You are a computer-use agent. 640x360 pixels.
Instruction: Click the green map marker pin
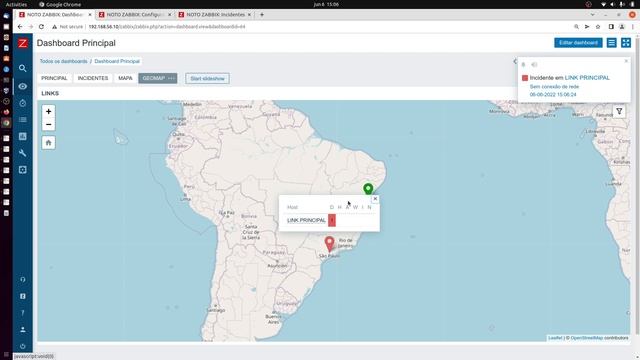pyautogui.click(x=368, y=189)
